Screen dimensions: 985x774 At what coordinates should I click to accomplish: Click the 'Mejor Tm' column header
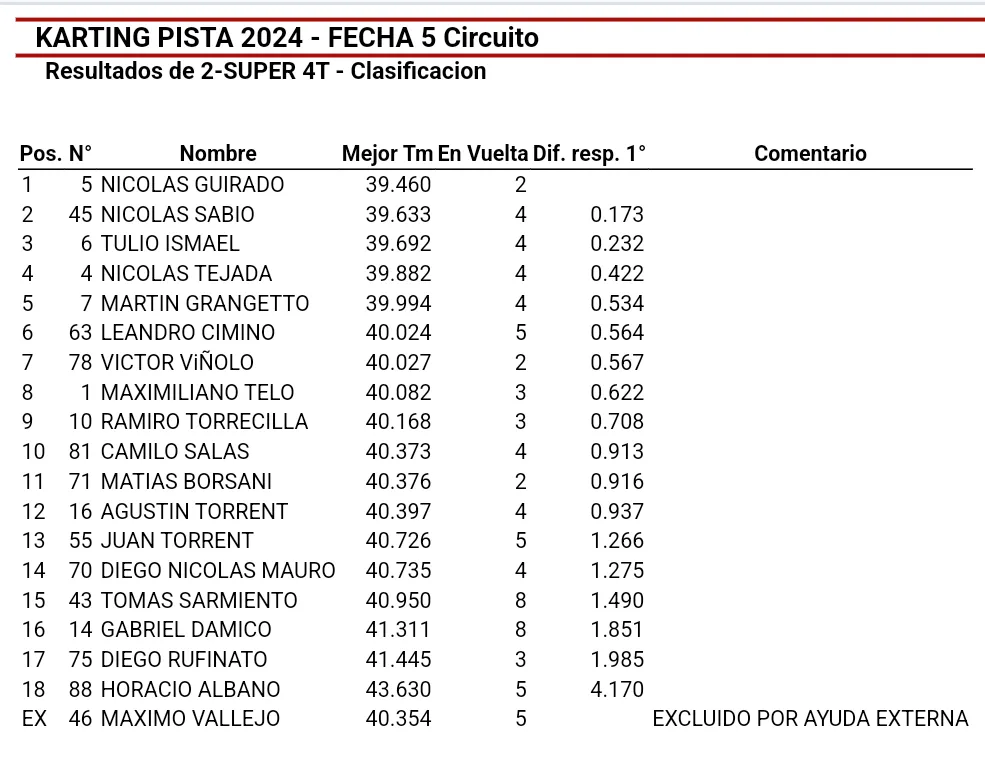point(387,154)
